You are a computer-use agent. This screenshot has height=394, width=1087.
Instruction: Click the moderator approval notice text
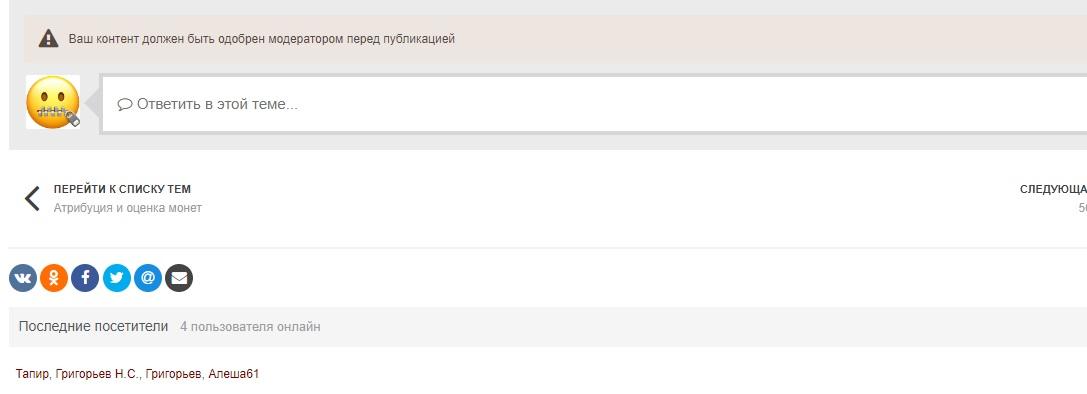[261, 39]
